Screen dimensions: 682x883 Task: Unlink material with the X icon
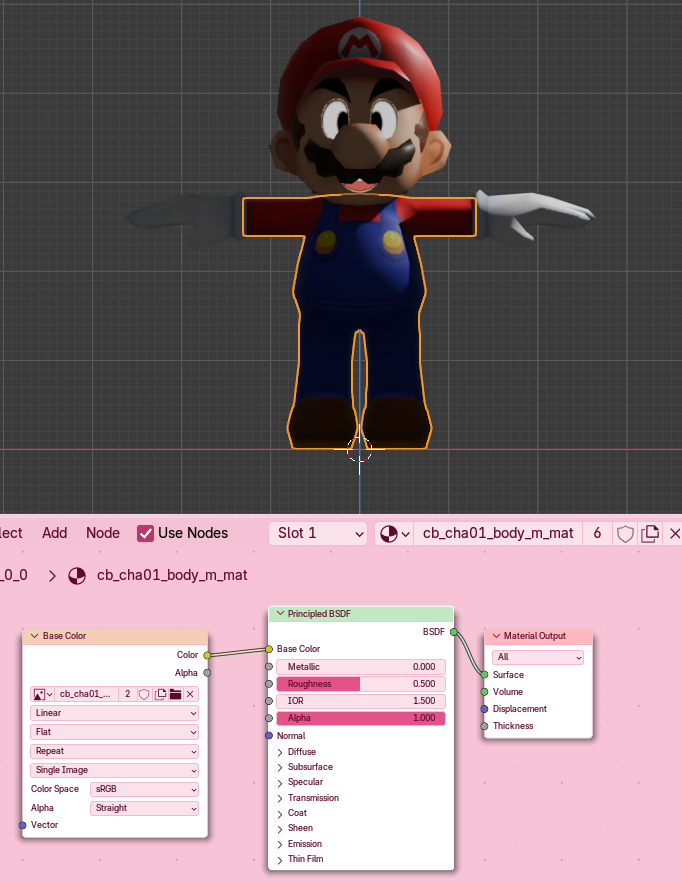tap(674, 533)
